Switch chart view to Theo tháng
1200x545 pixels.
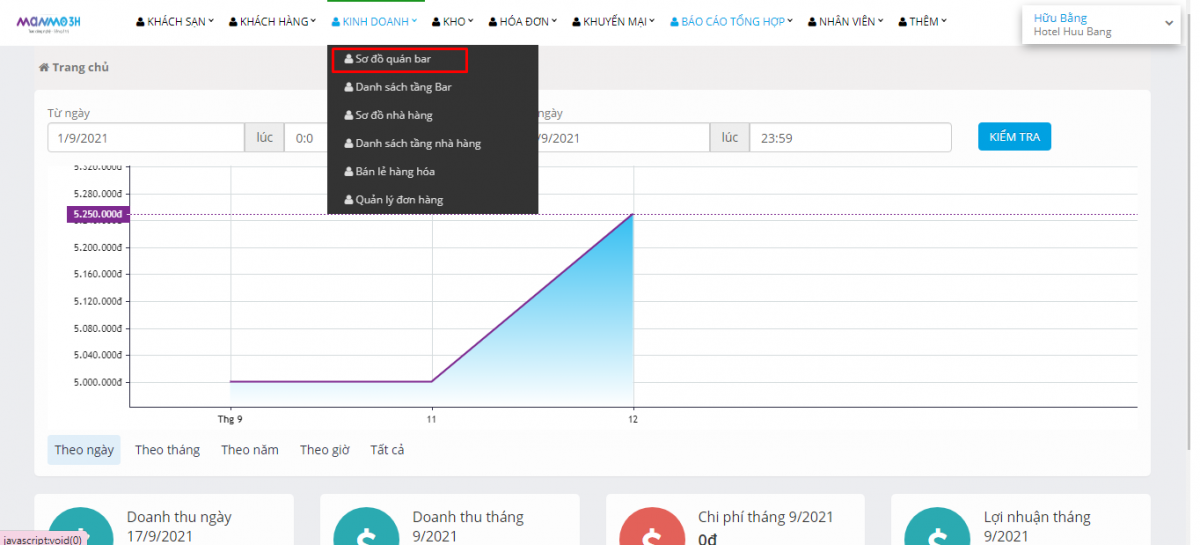click(x=167, y=450)
